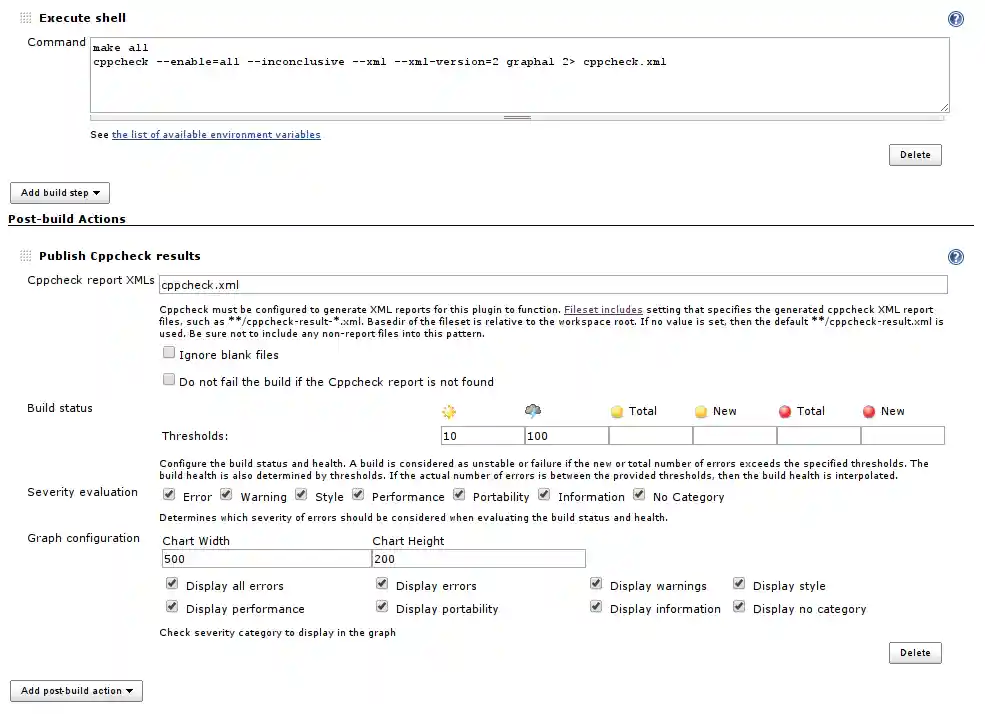
Task: Enable Ignore blank files checkbox
Action: pyautogui.click(x=169, y=353)
